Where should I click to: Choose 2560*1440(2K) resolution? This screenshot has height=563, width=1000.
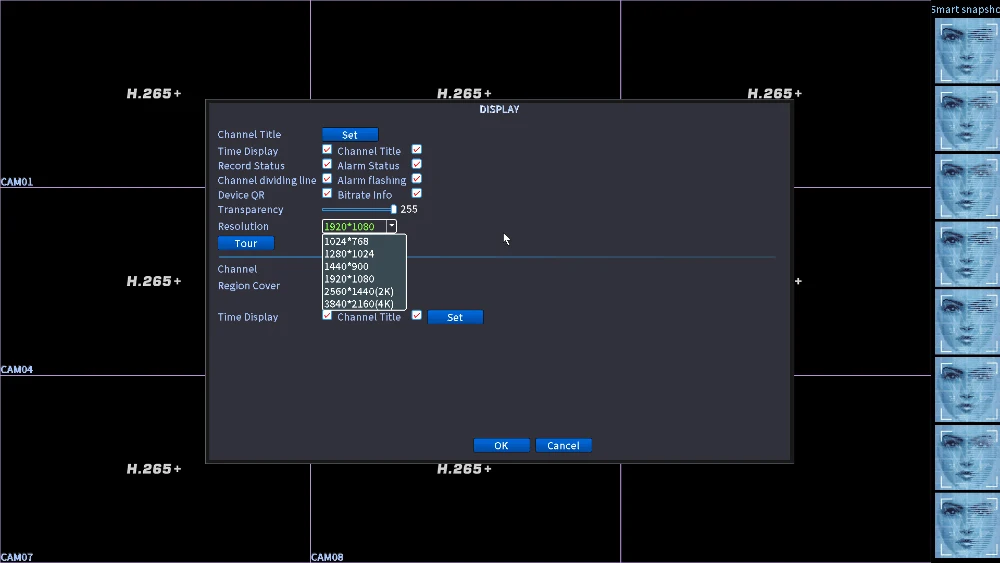(364, 291)
